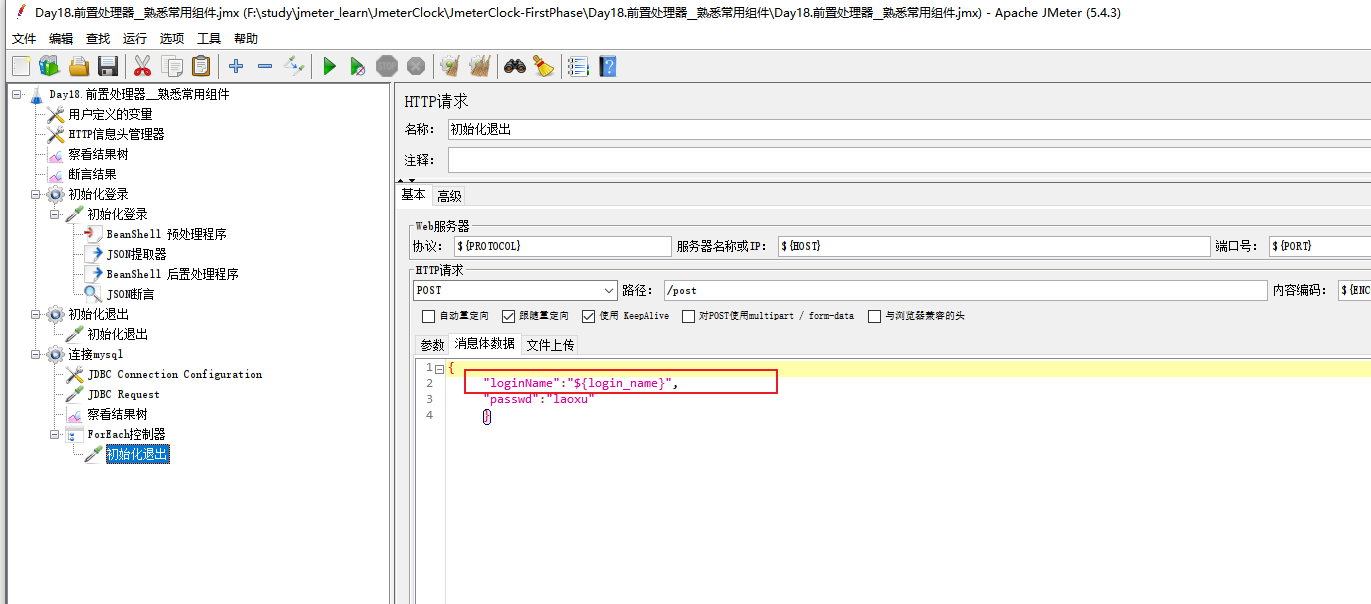1371x604 pixels.
Task: Collapse the 初始化登录 sampler expander
Action: tap(55, 214)
